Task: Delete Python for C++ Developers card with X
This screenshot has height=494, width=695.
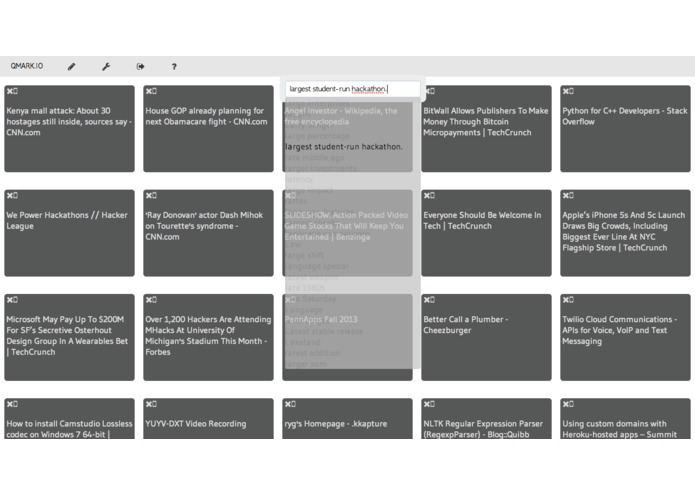Action: [566, 91]
